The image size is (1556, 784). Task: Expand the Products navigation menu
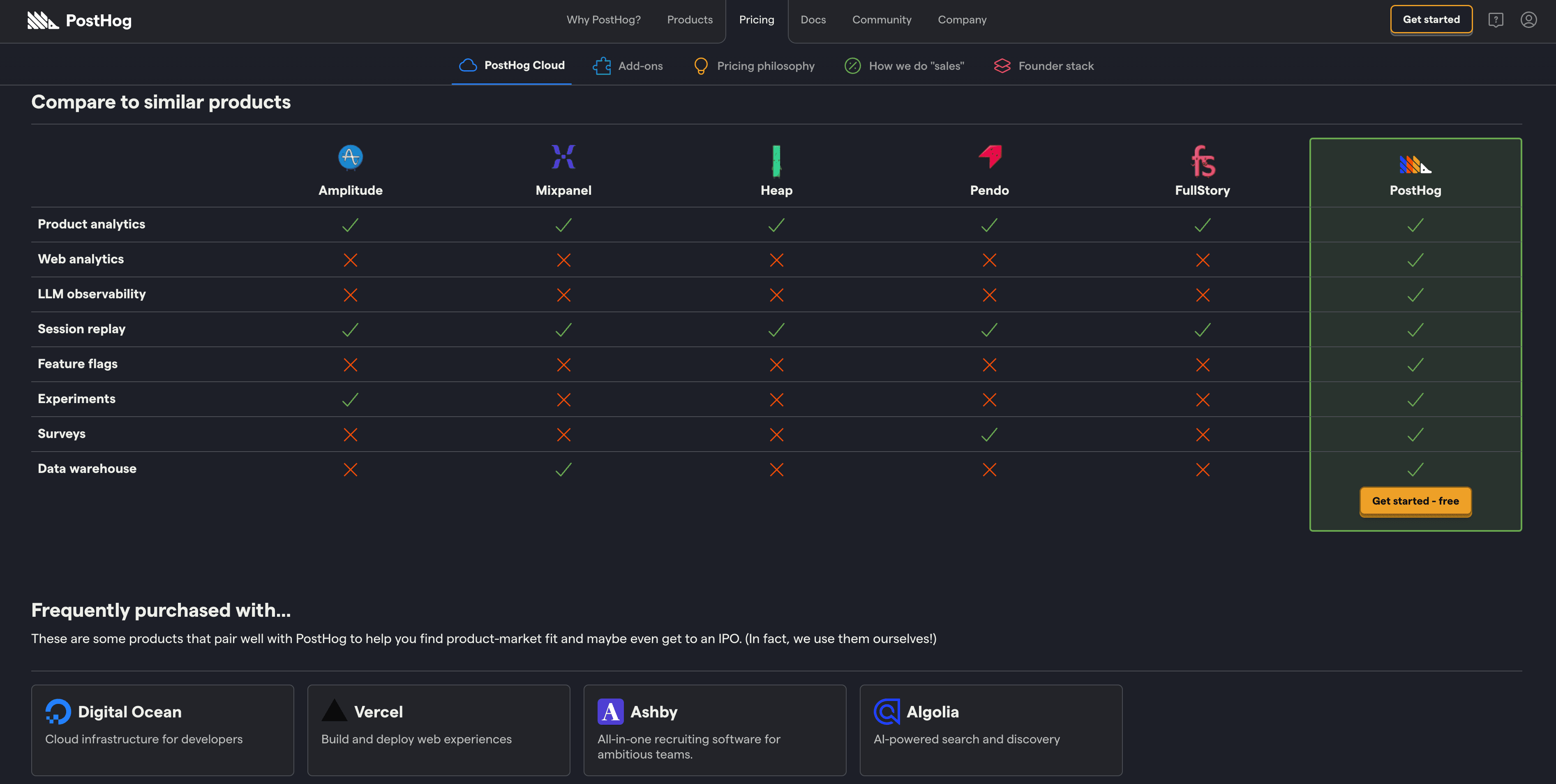pyautogui.click(x=689, y=19)
